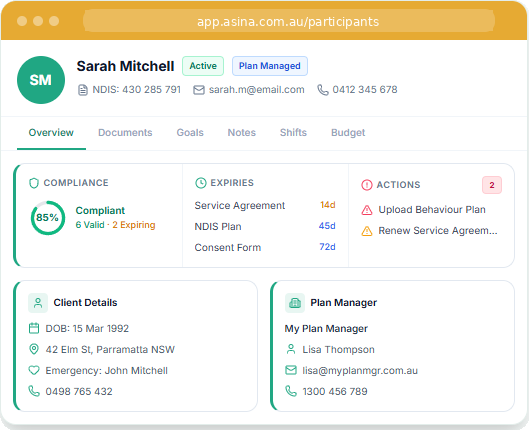Screen dimensions: 529x430
Task: Click the person icon beside Lisa Thompson
Action: 291,349
